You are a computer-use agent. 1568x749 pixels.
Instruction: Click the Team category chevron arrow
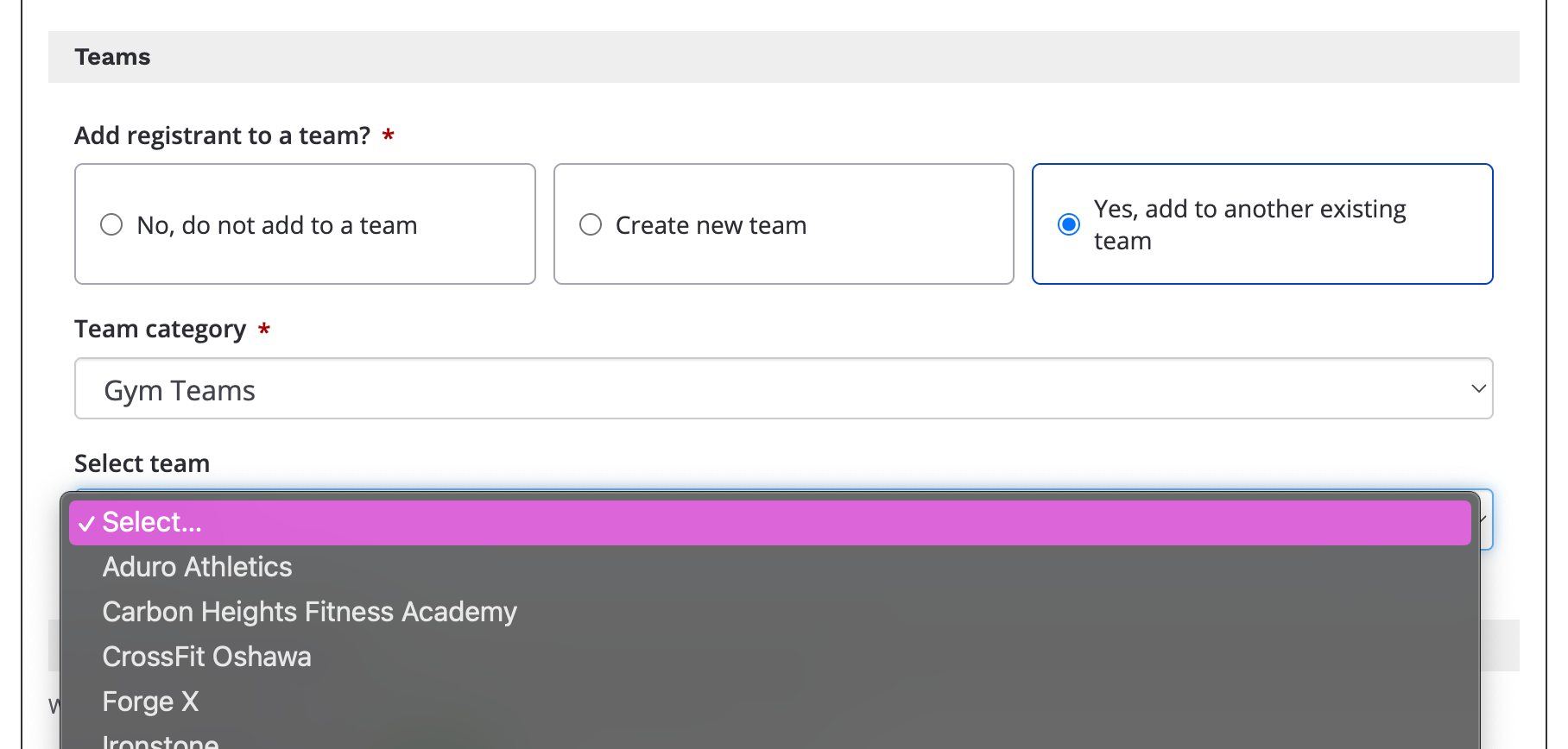click(x=1478, y=388)
